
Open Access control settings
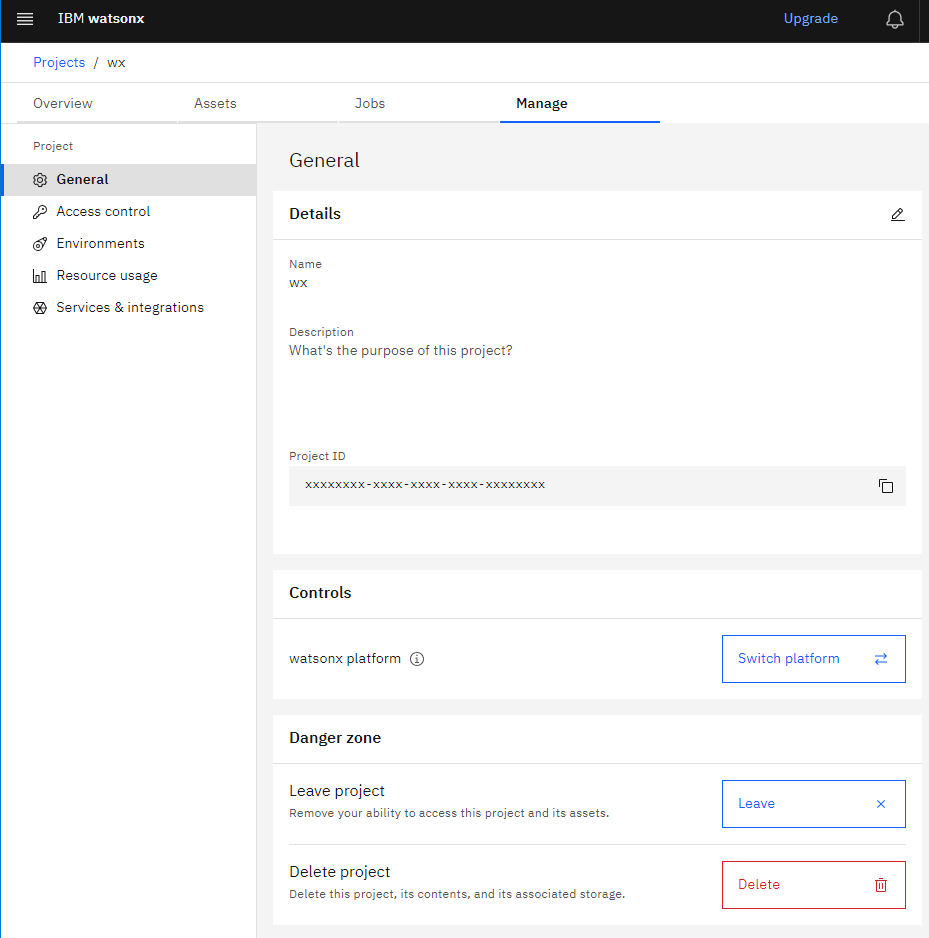click(x=129, y=212)
